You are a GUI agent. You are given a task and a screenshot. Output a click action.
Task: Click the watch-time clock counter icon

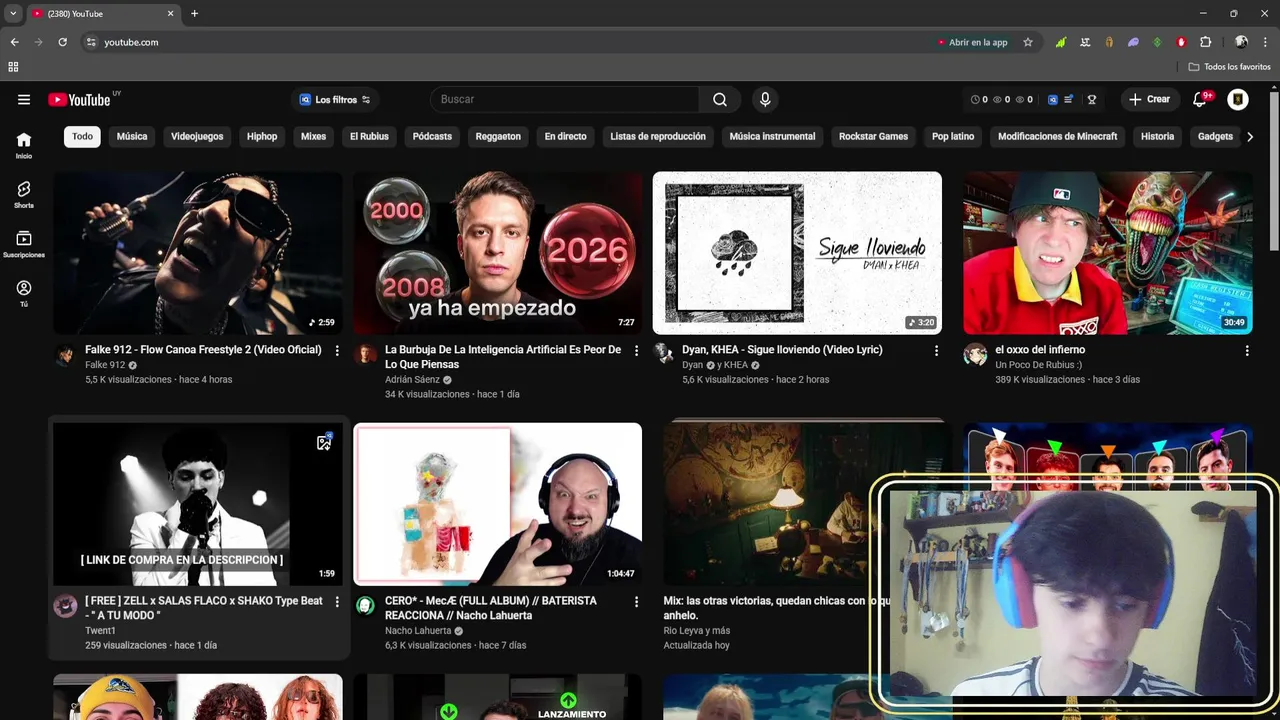coord(975,100)
